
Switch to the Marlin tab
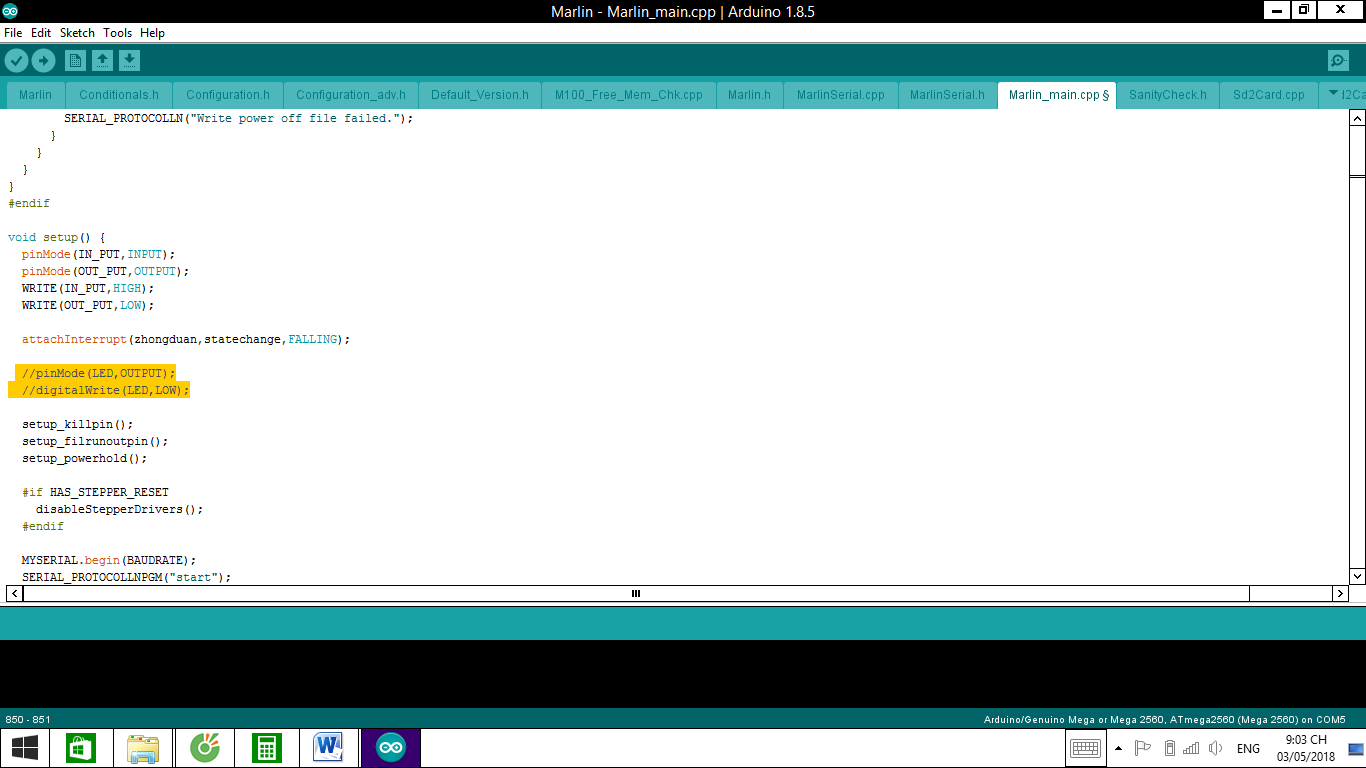pos(36,95)
